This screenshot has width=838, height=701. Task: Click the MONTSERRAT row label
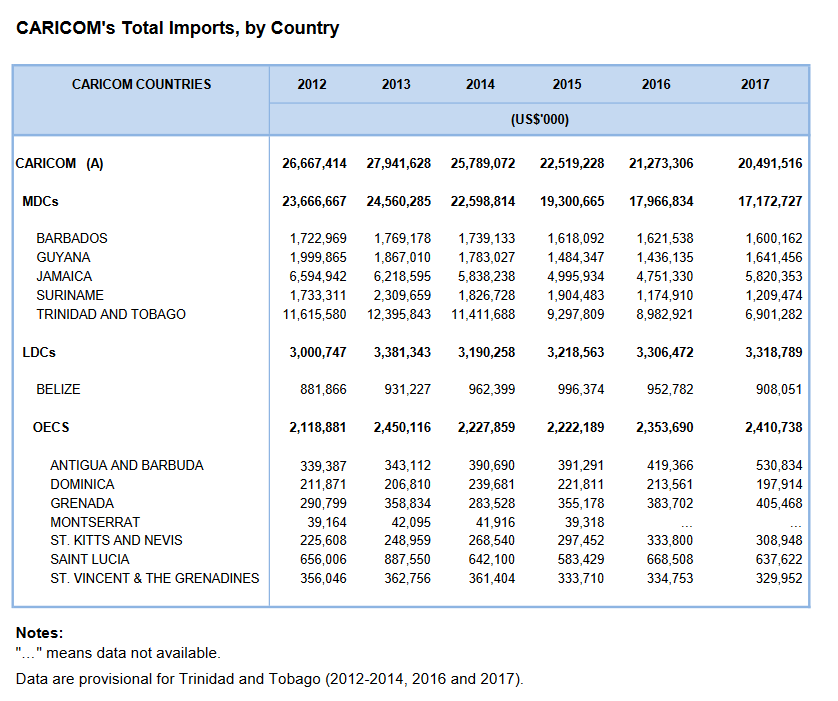pos(95,522)
